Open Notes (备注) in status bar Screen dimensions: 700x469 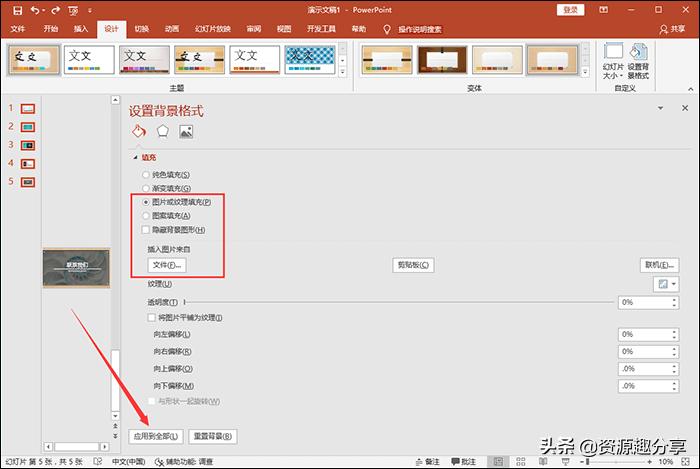(x=428, y=461)
